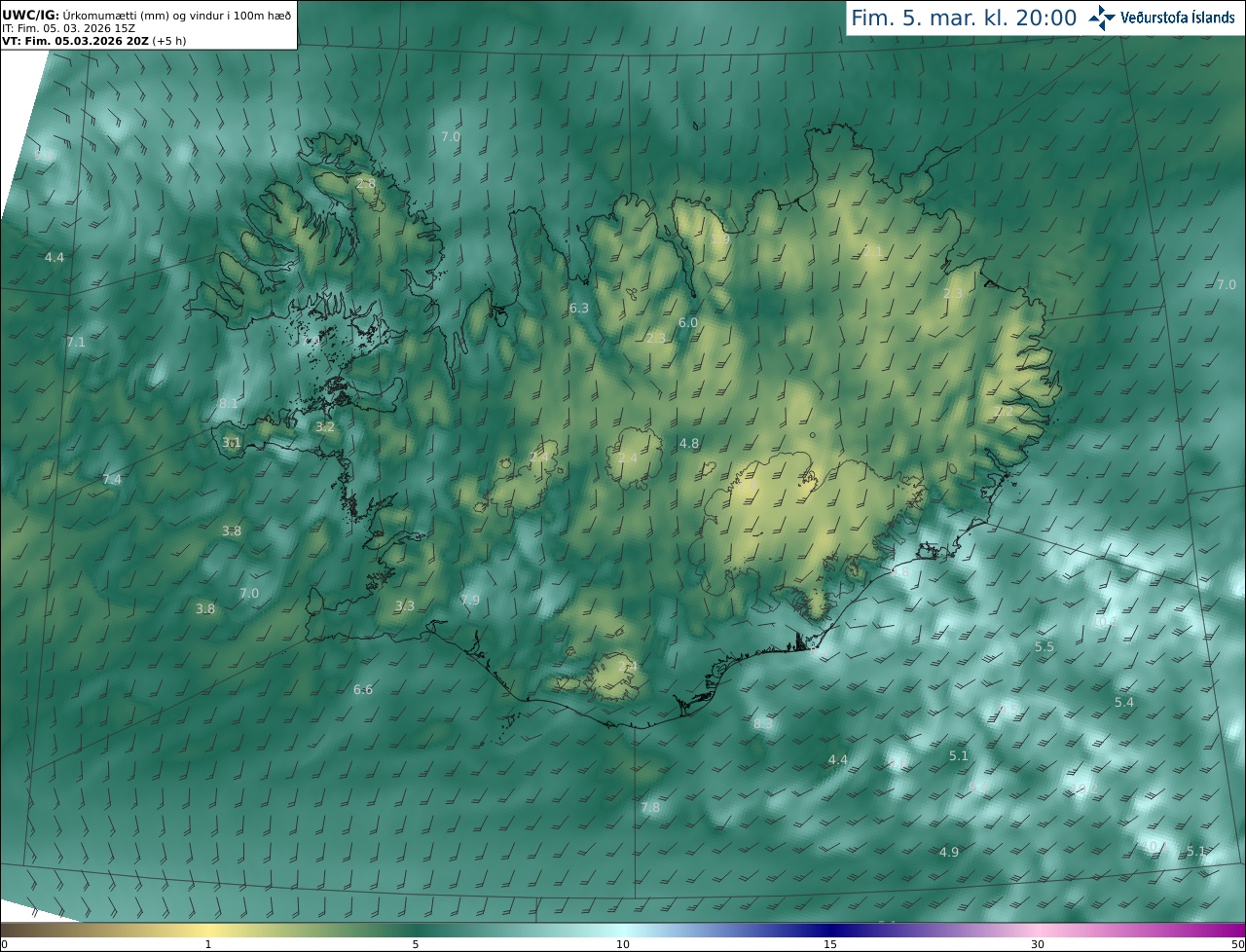
Task: Click the 6.0 value on the map
Action: point(688,323)
